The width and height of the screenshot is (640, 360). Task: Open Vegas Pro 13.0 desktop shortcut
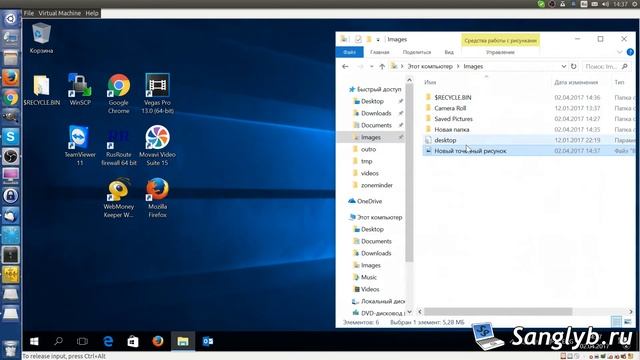click(x=157, y=94)
